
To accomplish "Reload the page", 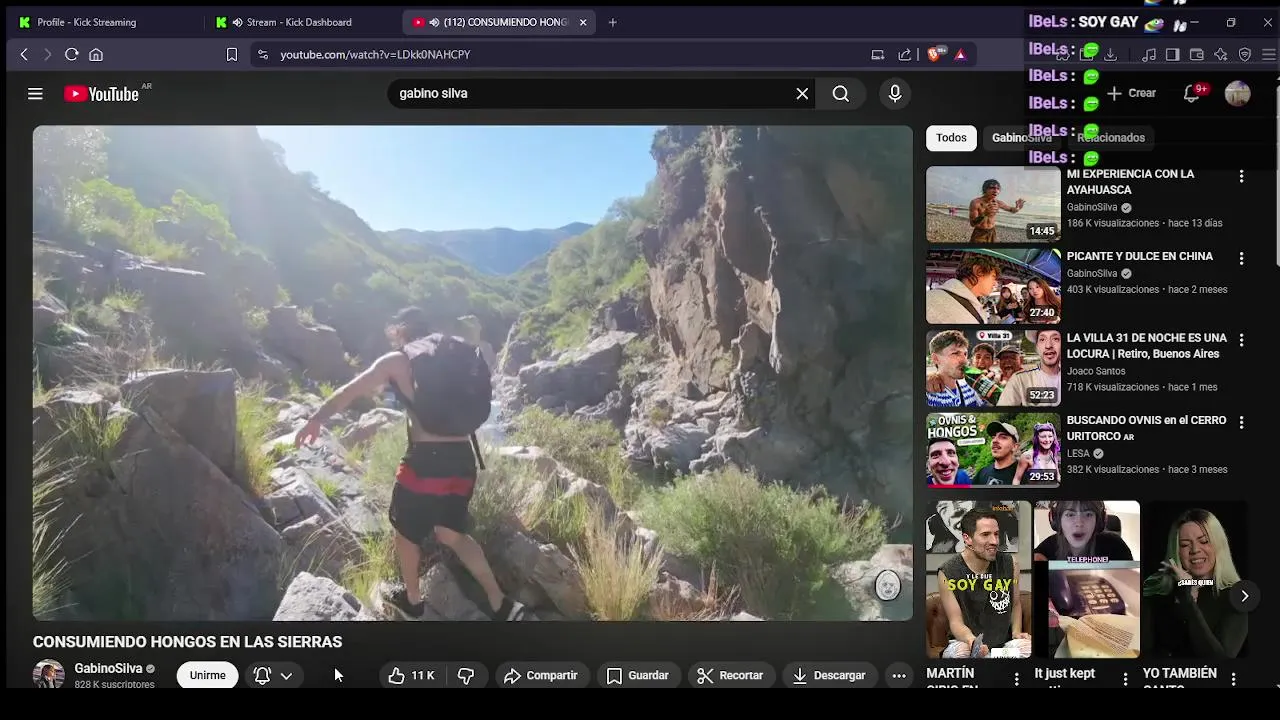I will (x=72, y=54).
